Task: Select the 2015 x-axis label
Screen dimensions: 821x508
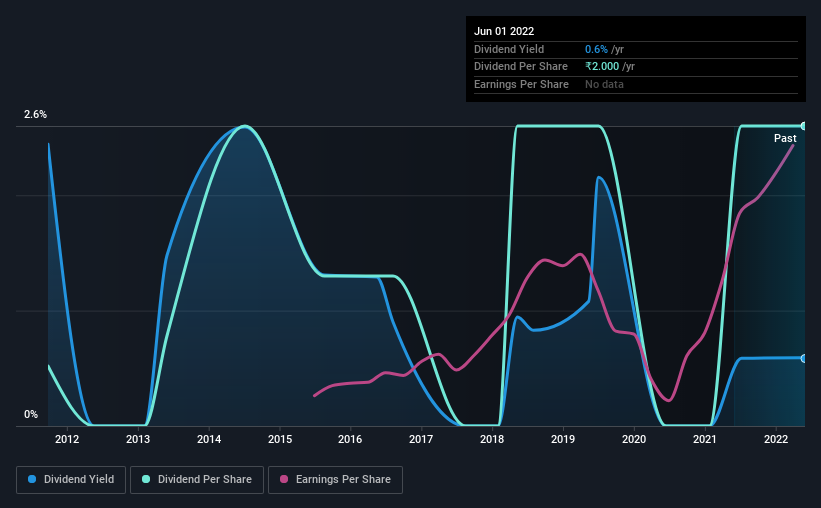Action: point(280,439)
